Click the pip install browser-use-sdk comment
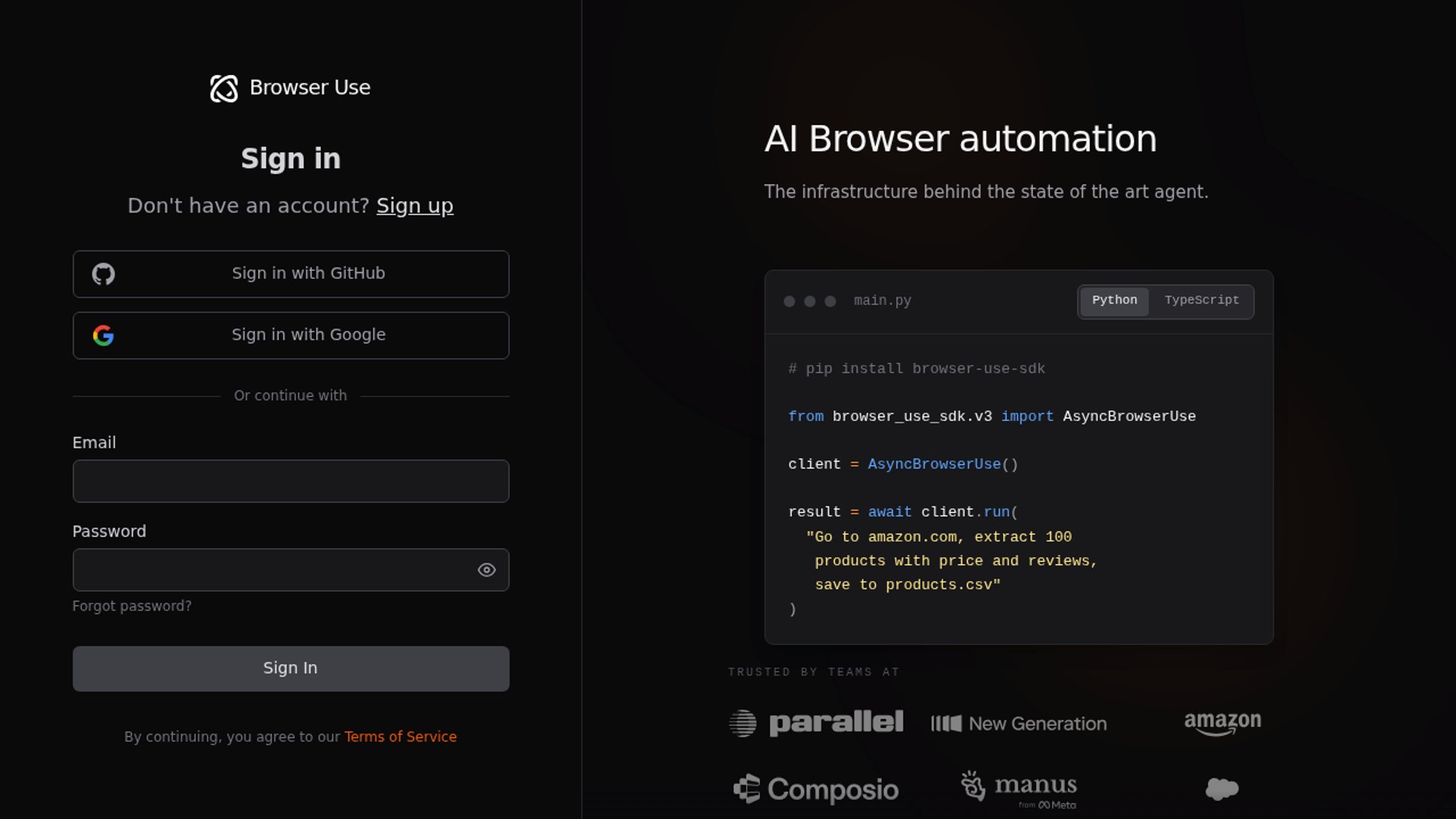This screenshot has height=819, width=1456. 916,369
